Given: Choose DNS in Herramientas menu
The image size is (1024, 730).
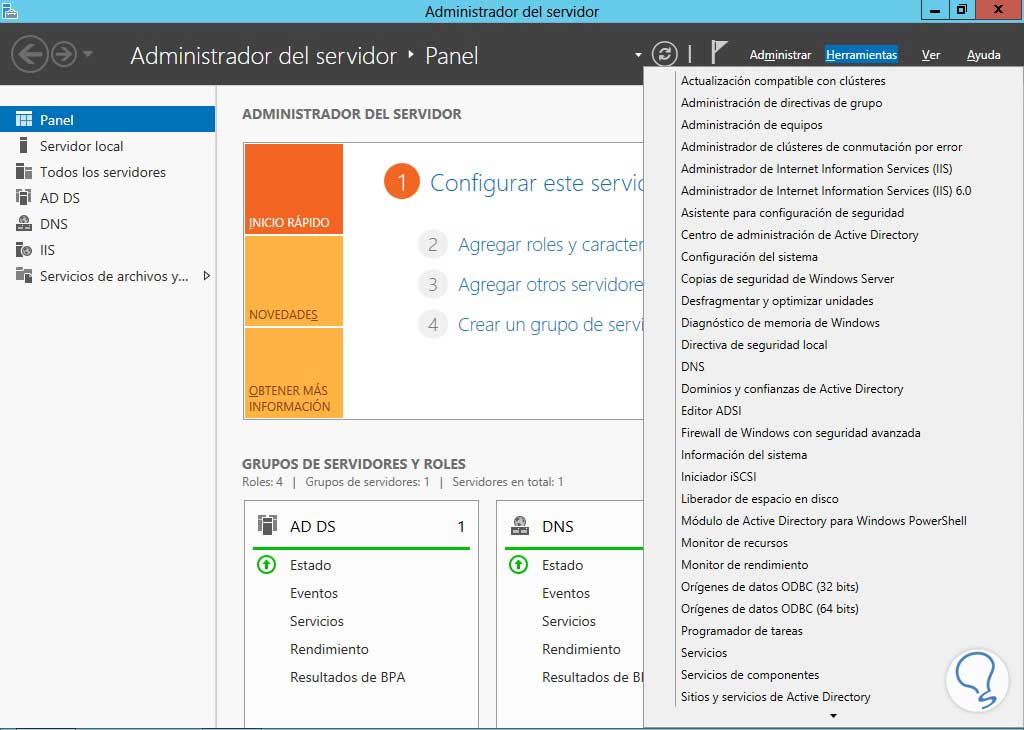Looking at the screenshot, I should (693, 367).
